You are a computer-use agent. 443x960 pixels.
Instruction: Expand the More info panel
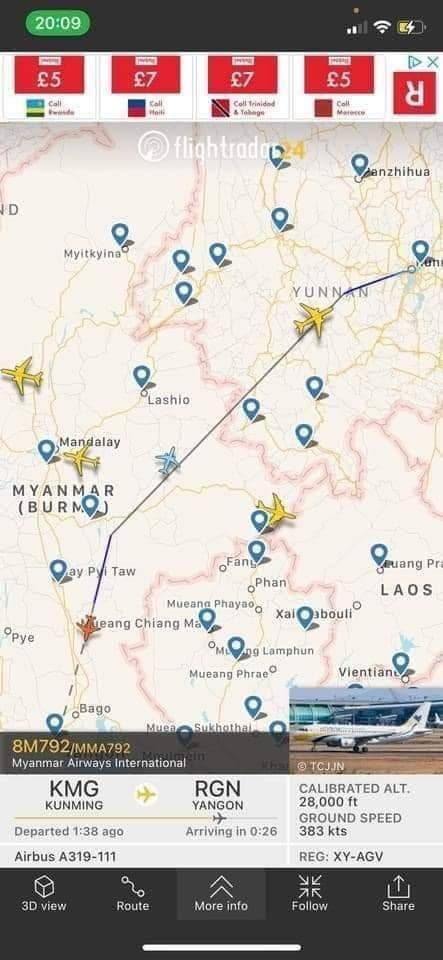coord(222,893)
